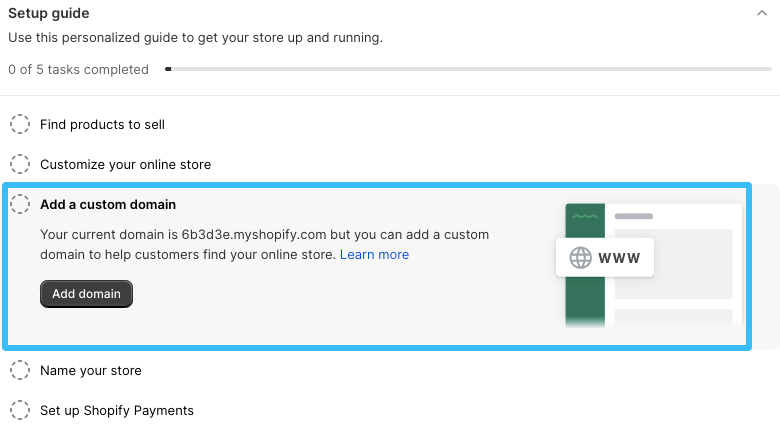Click the text '6b3d3e.myshopify.com' in the description

tap(254, 234)
